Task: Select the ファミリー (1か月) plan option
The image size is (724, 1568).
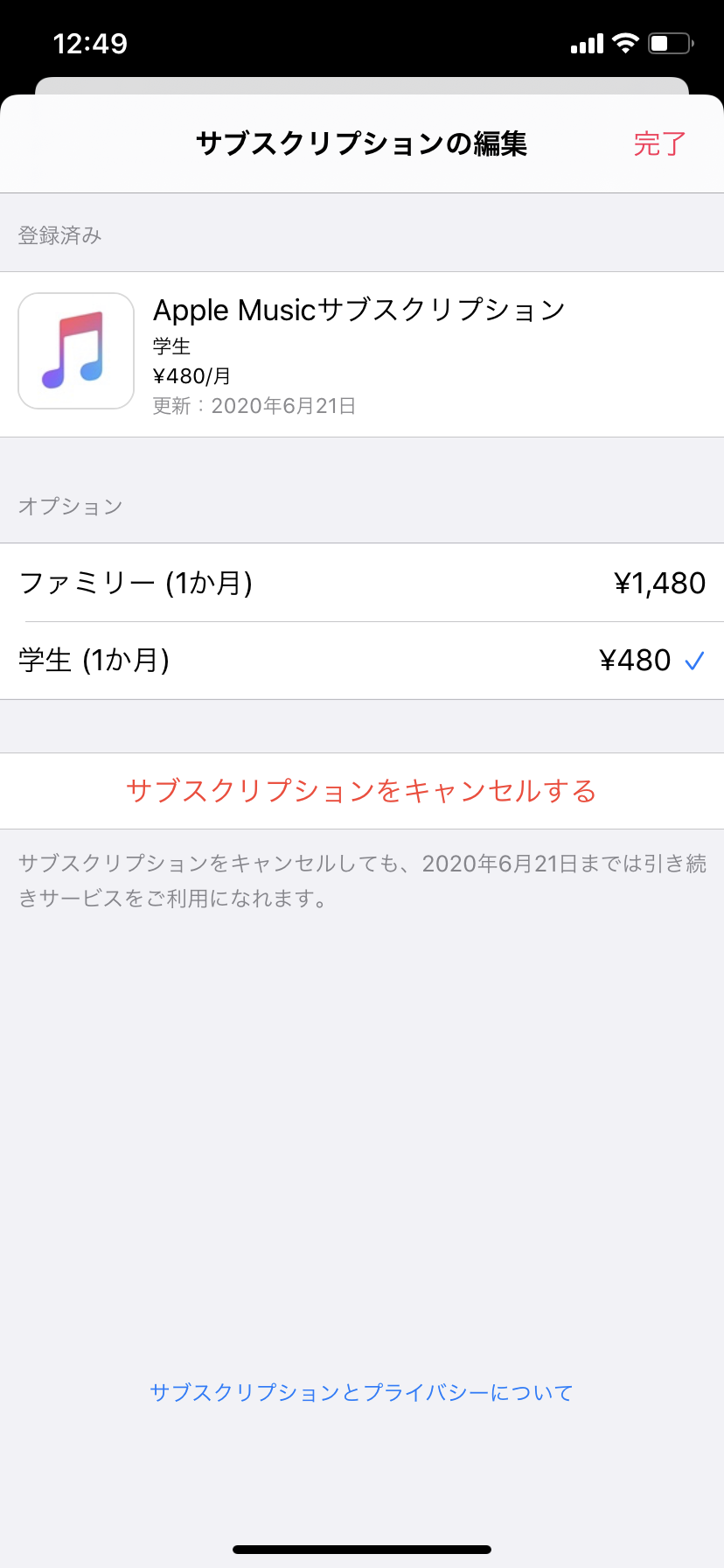Action: 136,583
